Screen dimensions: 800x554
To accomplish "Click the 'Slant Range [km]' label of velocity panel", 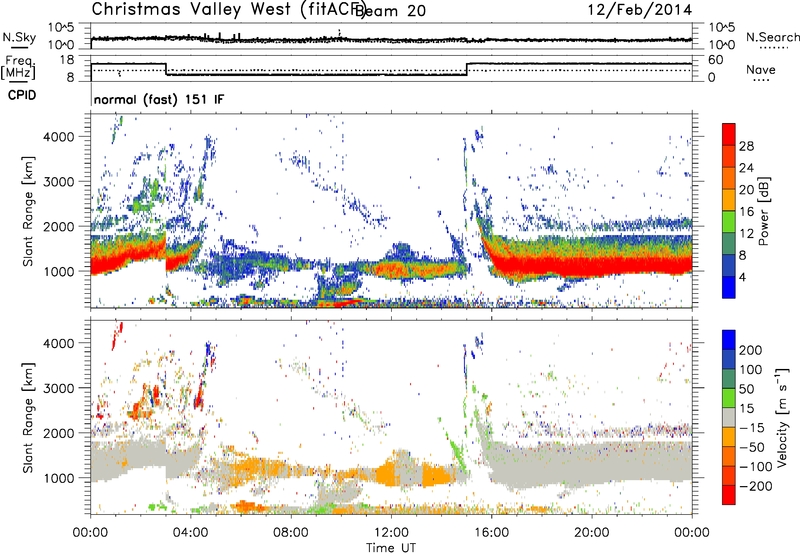I will (x=28, y=418).
